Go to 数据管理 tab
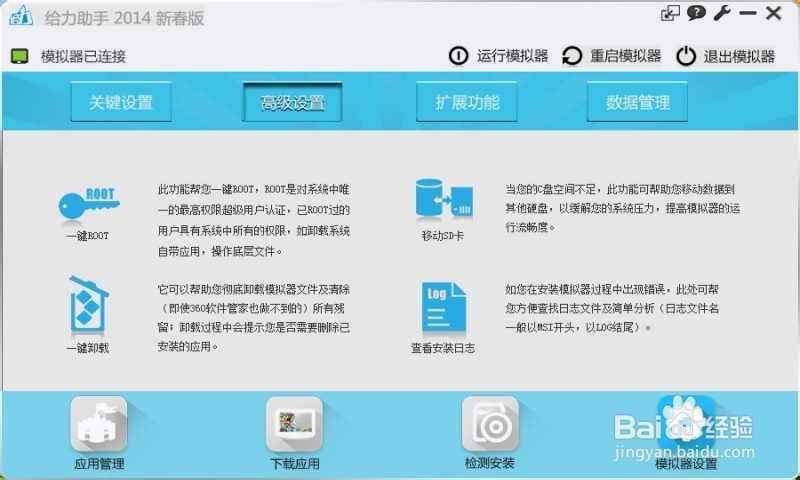 click(637, 102)
